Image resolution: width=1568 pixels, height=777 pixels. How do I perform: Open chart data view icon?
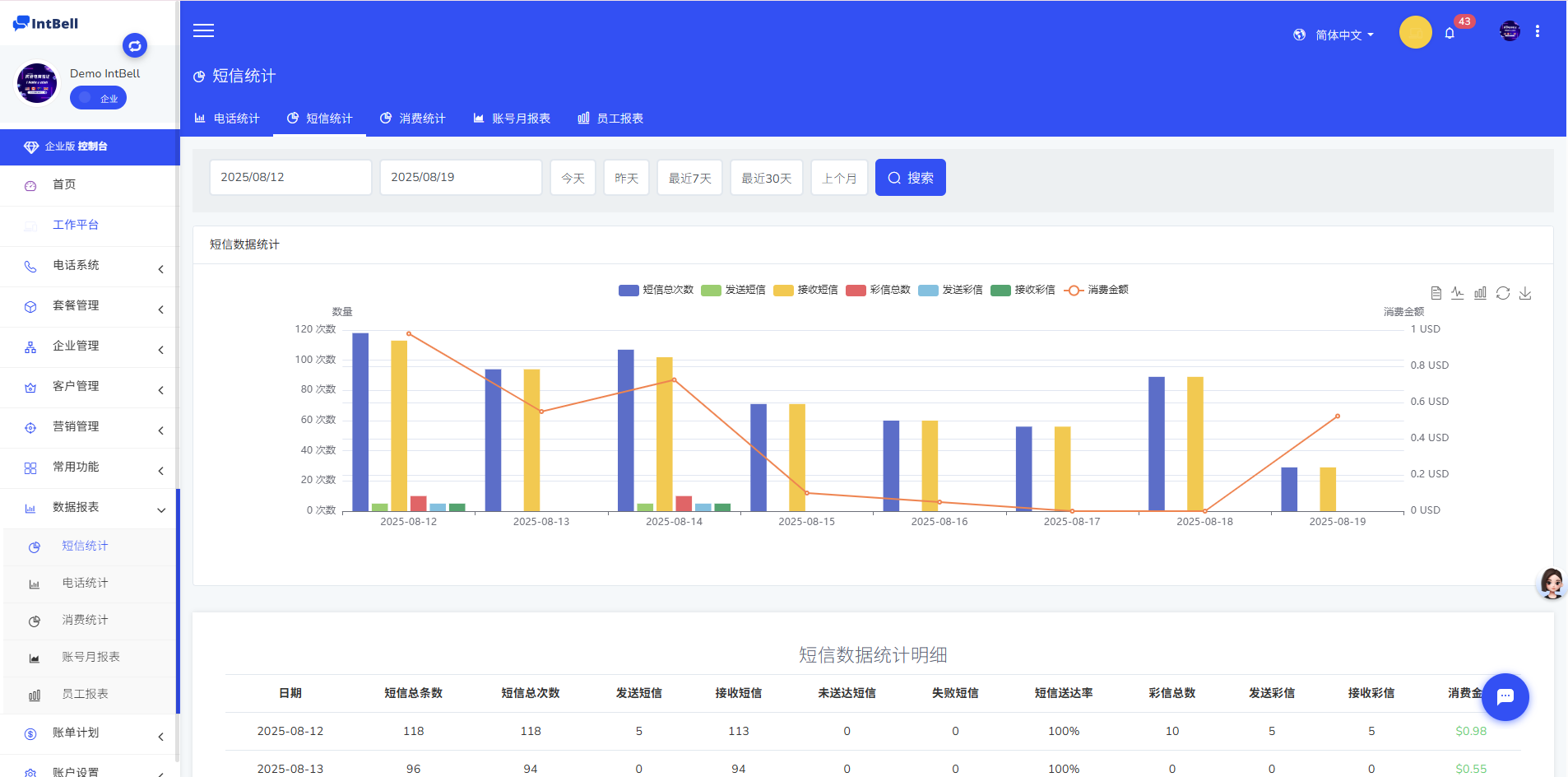[1436, 293]
